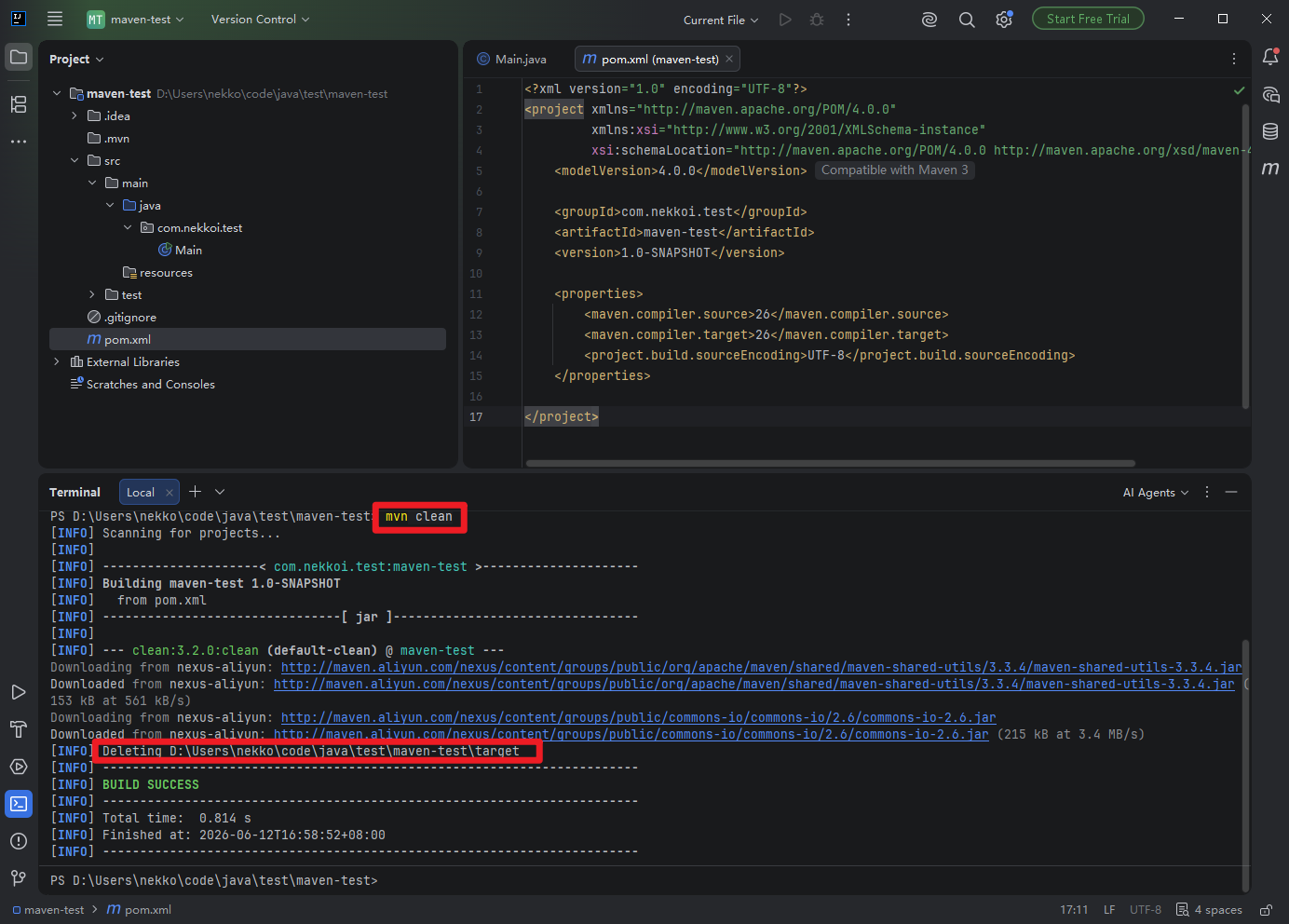Open the Structure tool window icon
The width and height of the screenshot is (1289, 924).
tap(19, 104)
